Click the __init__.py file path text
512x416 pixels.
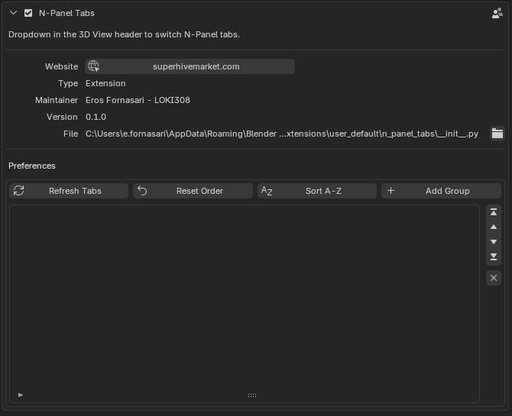[x=282, y=134]
